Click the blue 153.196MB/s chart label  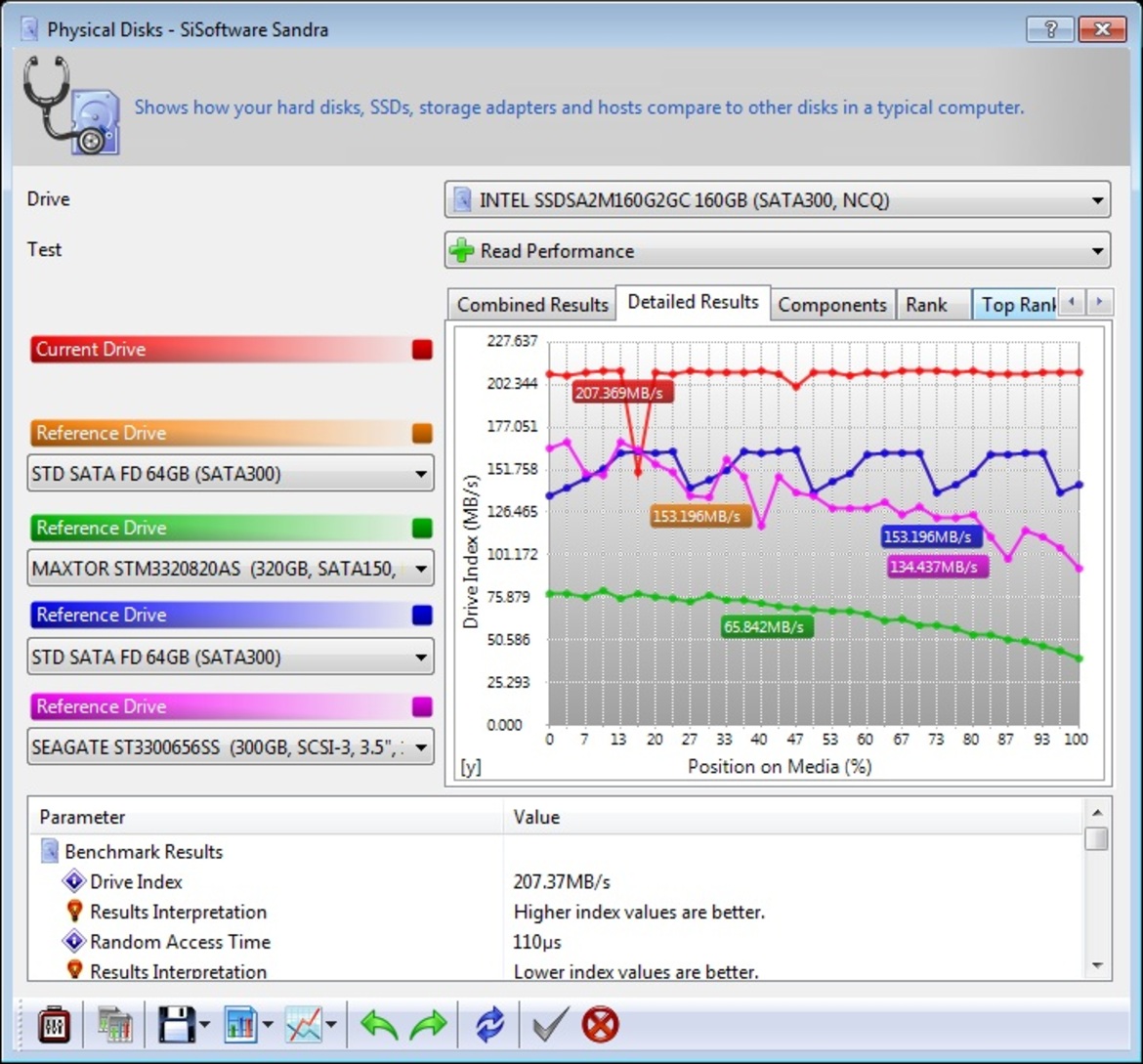[931, 536]
